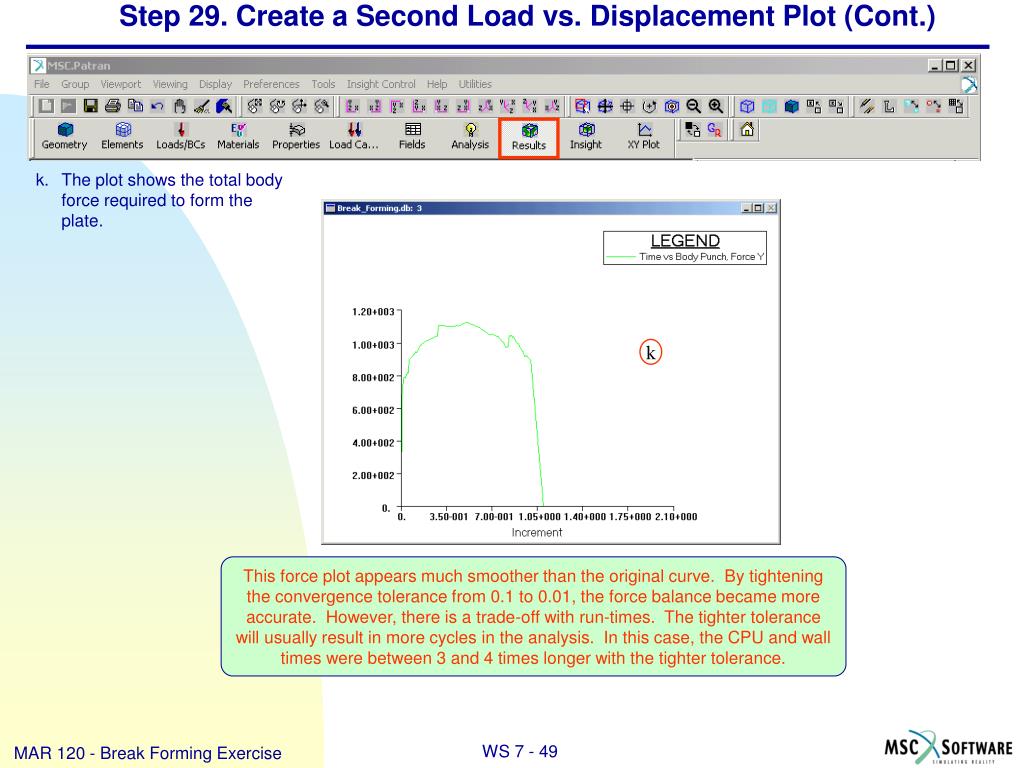Open the Fields application tab

coord(412,136)
